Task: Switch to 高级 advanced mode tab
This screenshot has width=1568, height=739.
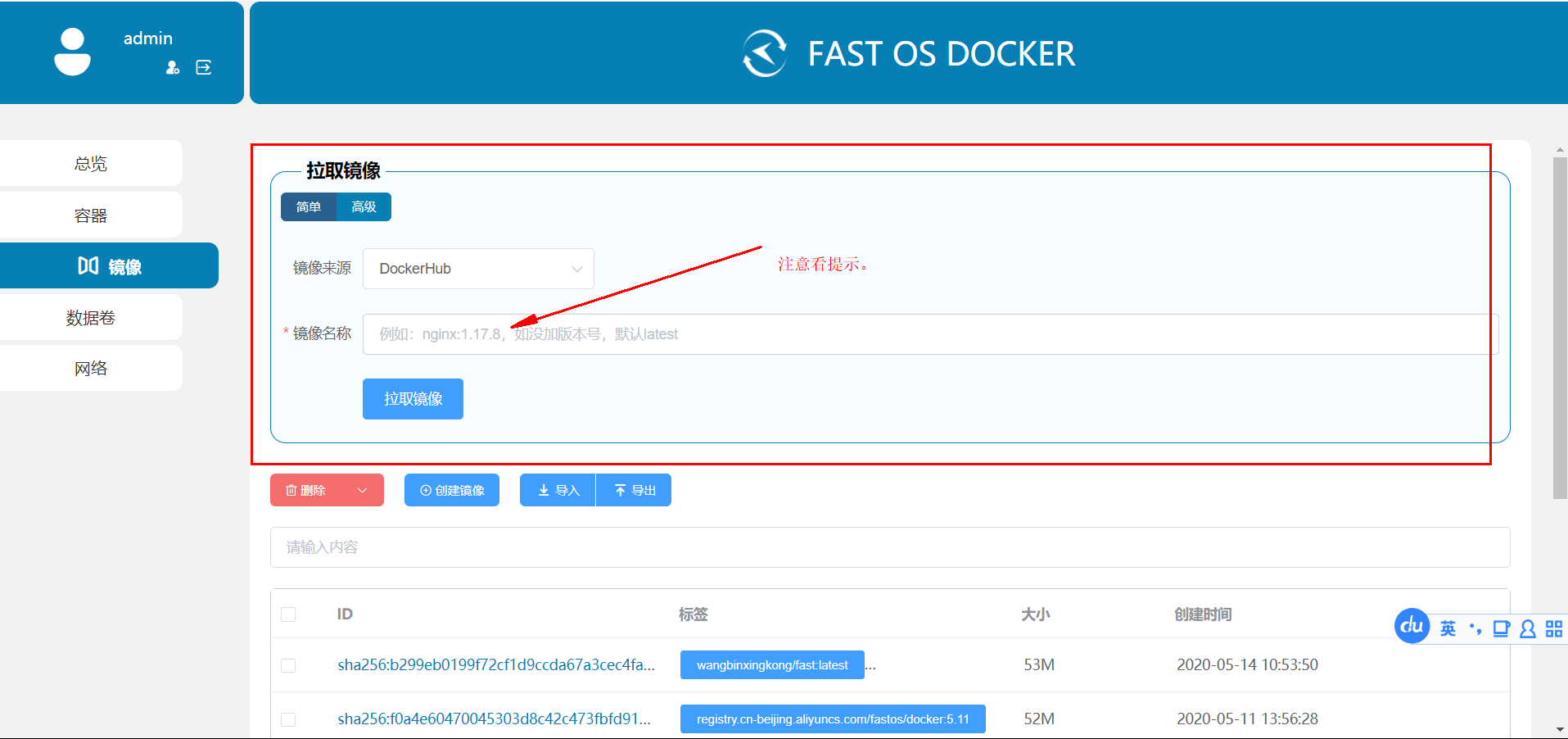Action: 364,206
